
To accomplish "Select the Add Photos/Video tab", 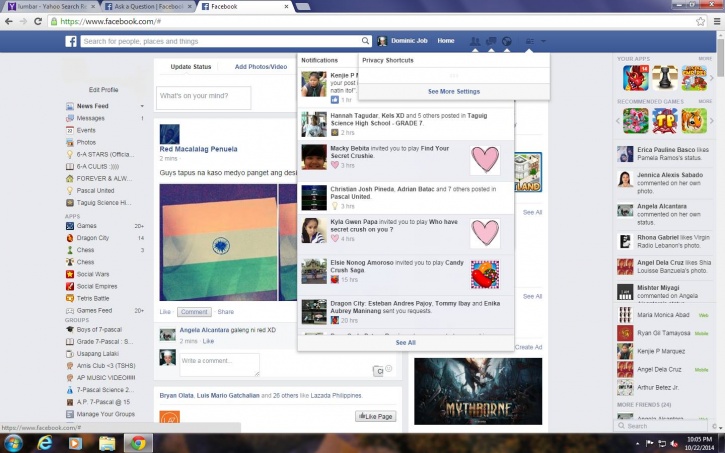I will click(x=261, y=67).
